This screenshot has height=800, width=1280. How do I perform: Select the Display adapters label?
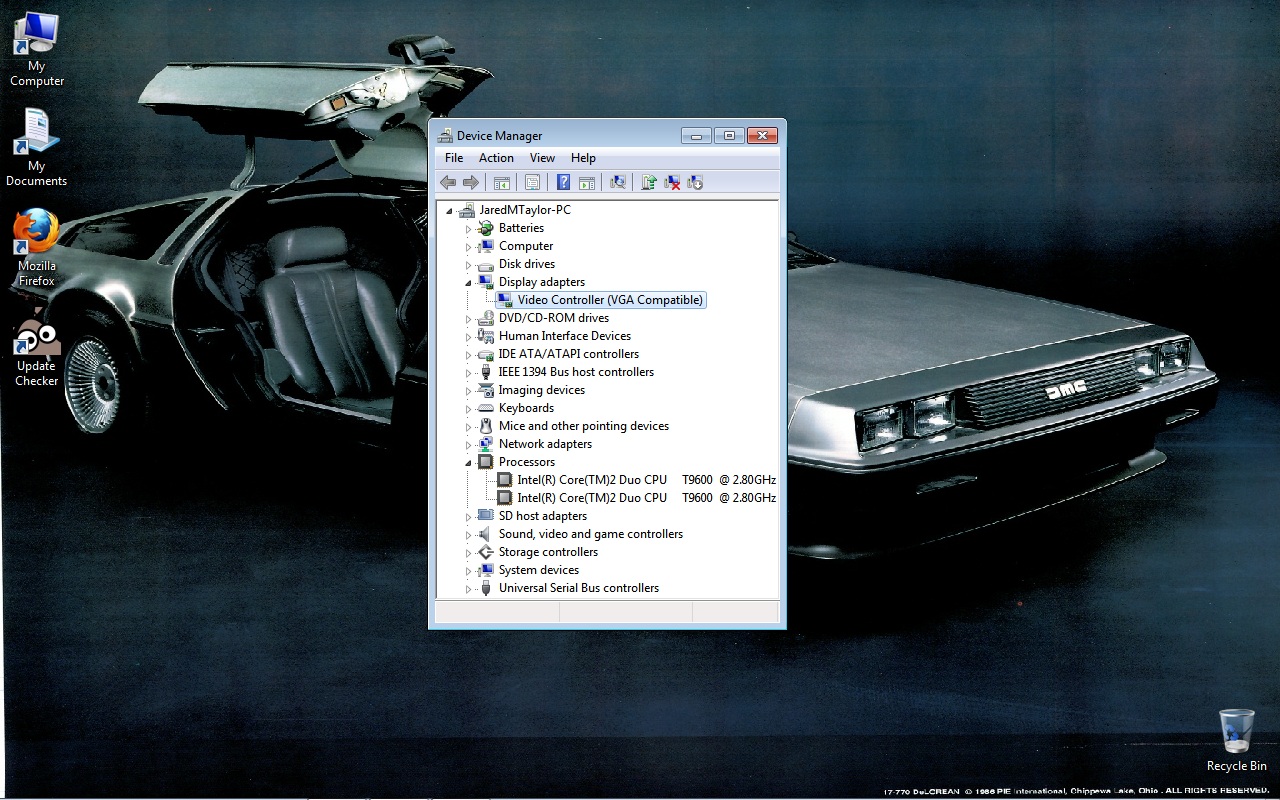[x=542, y=282]
